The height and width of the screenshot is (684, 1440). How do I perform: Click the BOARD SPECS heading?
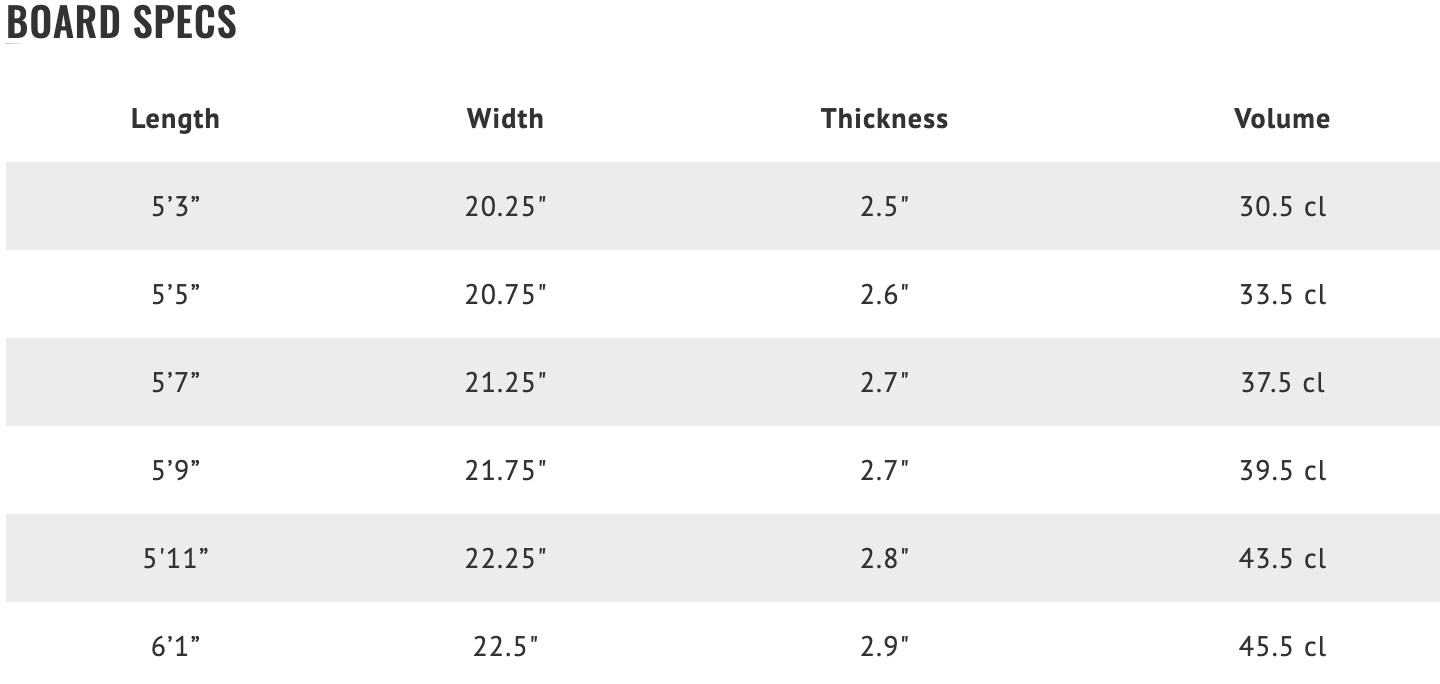121,21
